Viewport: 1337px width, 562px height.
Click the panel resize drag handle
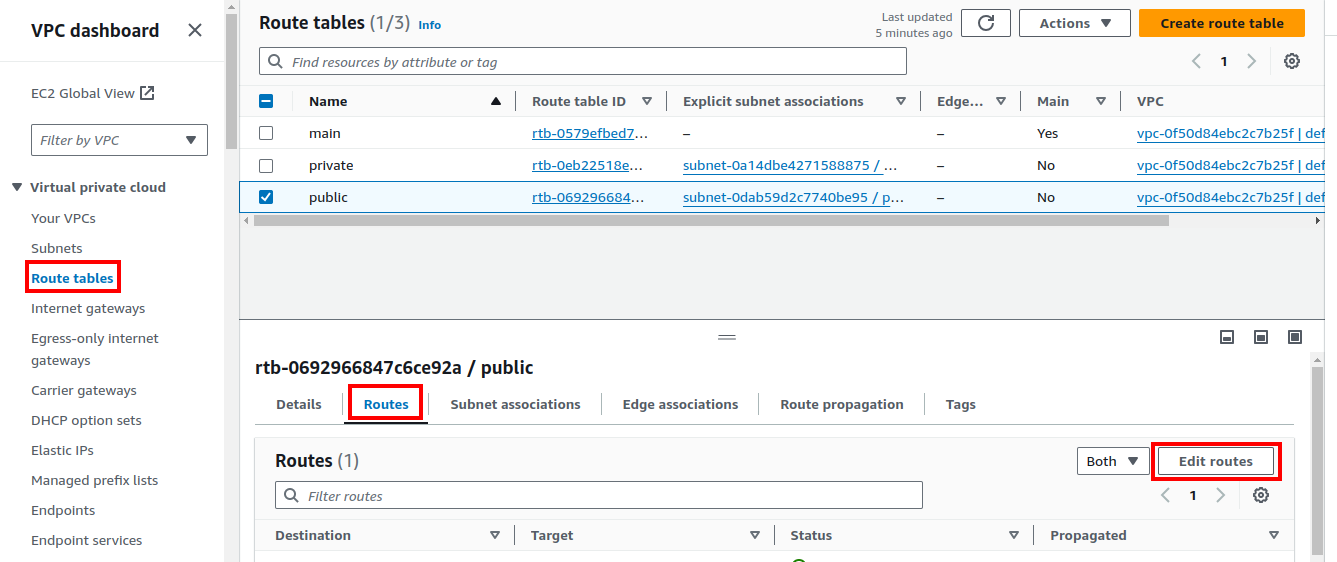727,337
